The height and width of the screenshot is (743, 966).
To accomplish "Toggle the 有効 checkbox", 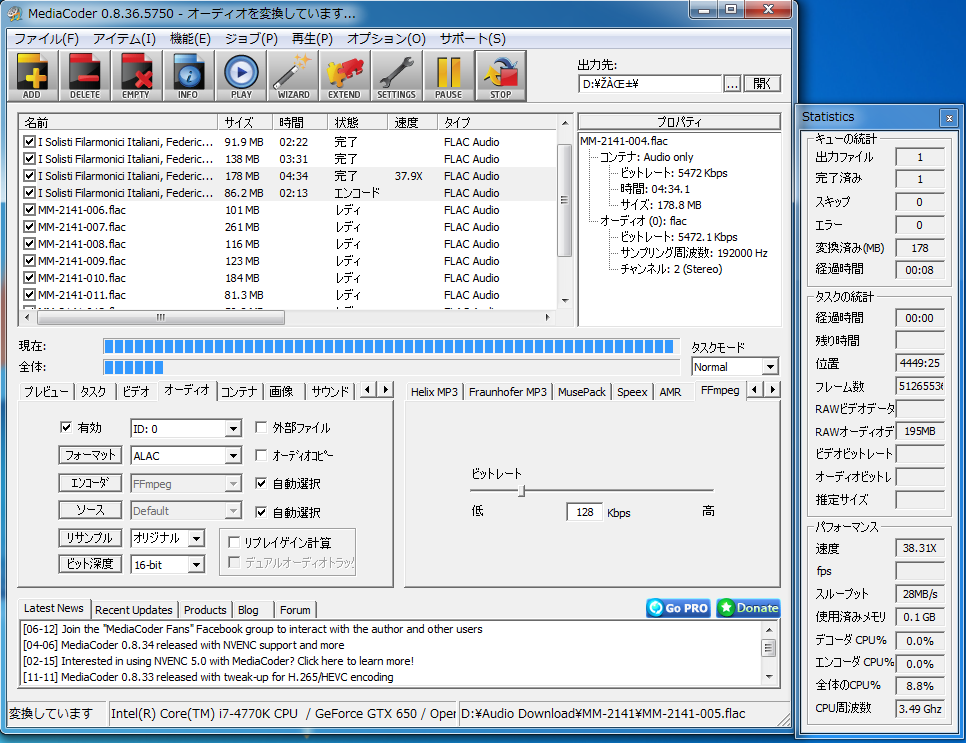I will coord(66,427).
